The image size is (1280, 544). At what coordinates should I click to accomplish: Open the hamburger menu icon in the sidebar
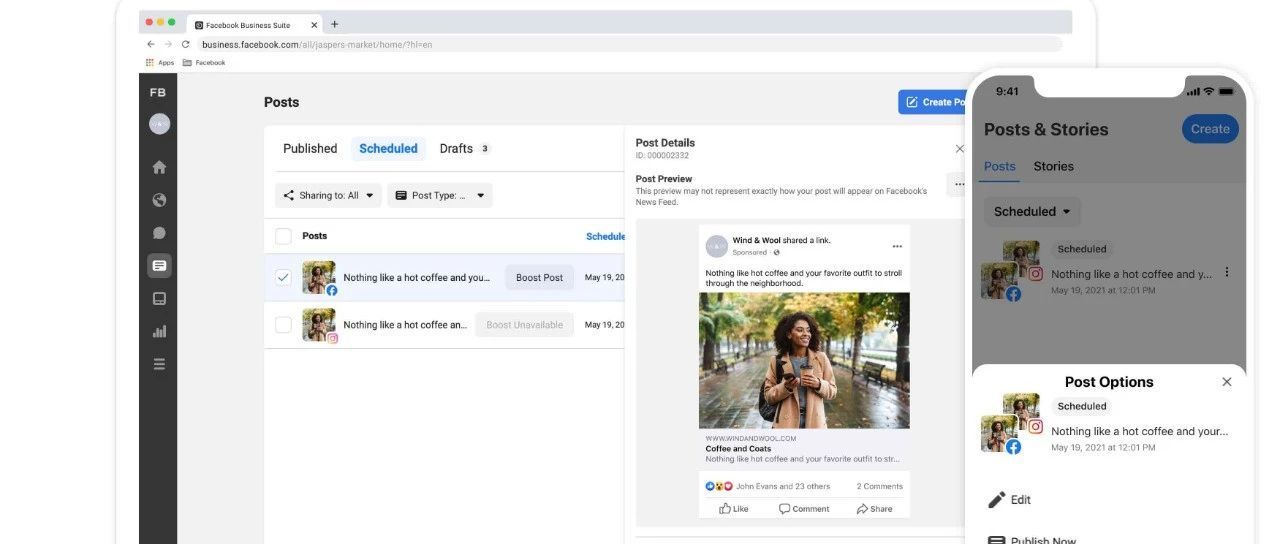click(159, 364)
